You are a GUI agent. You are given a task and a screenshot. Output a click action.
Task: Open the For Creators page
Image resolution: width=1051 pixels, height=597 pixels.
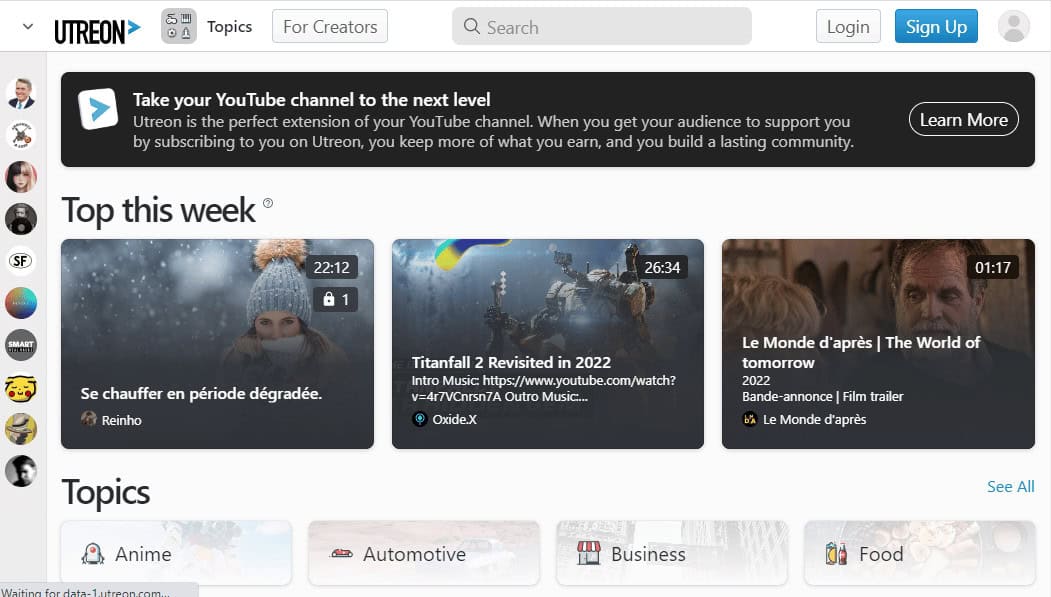330,27
